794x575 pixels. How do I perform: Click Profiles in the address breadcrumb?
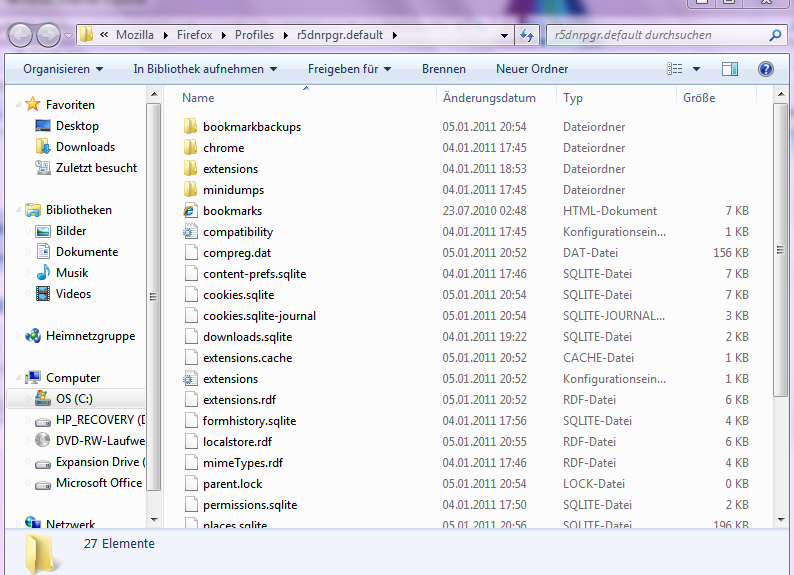254,36
